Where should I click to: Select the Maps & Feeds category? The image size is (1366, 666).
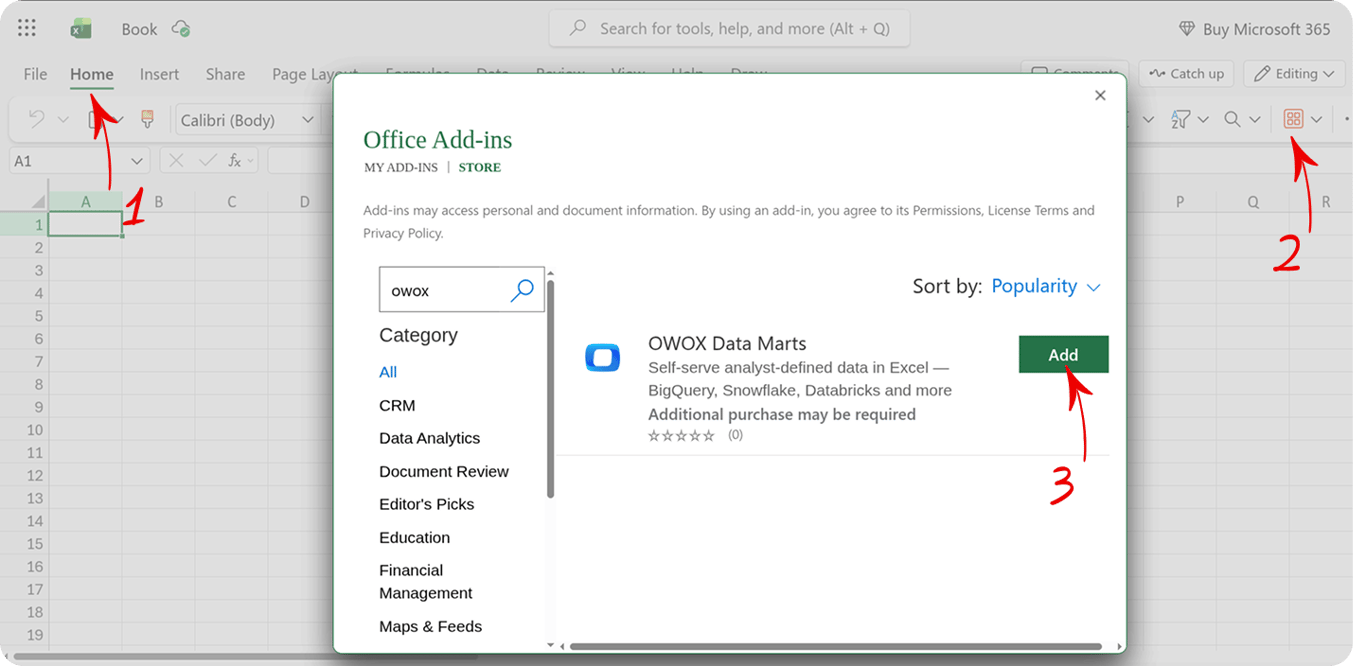tap(431, 627)
